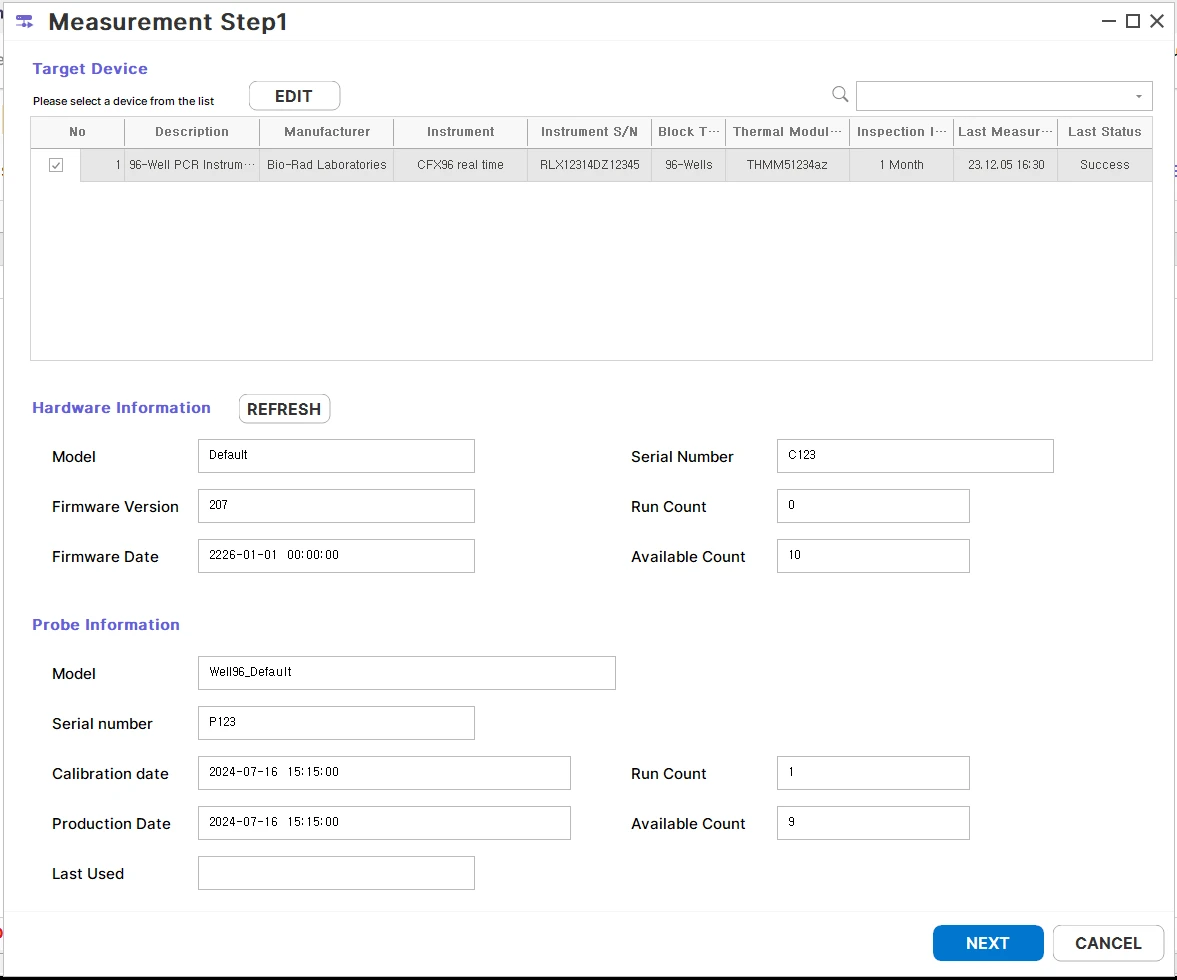Click the 'CFX96 real time' cell

[460, 165]
